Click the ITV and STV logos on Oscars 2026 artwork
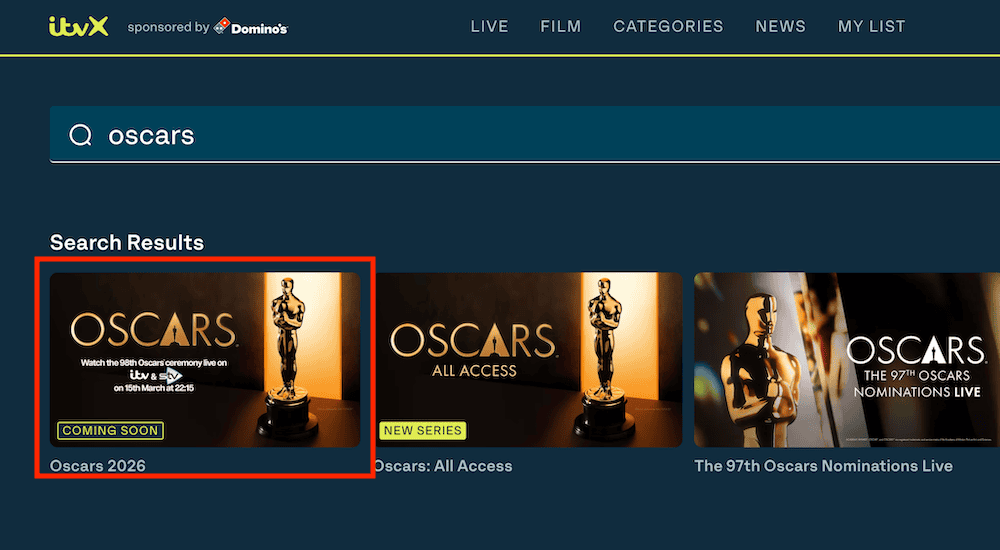This screenshot has width=1000, height=550. click(x=153, y=374)
